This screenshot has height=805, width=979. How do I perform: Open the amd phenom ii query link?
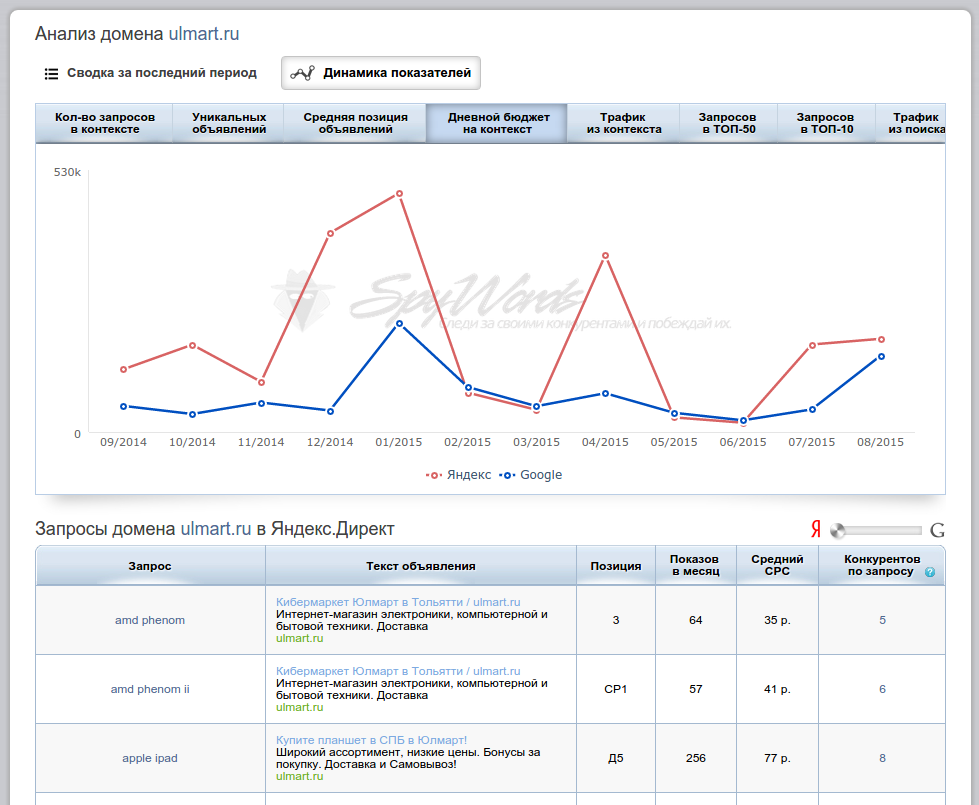click(x=150, y=689)
